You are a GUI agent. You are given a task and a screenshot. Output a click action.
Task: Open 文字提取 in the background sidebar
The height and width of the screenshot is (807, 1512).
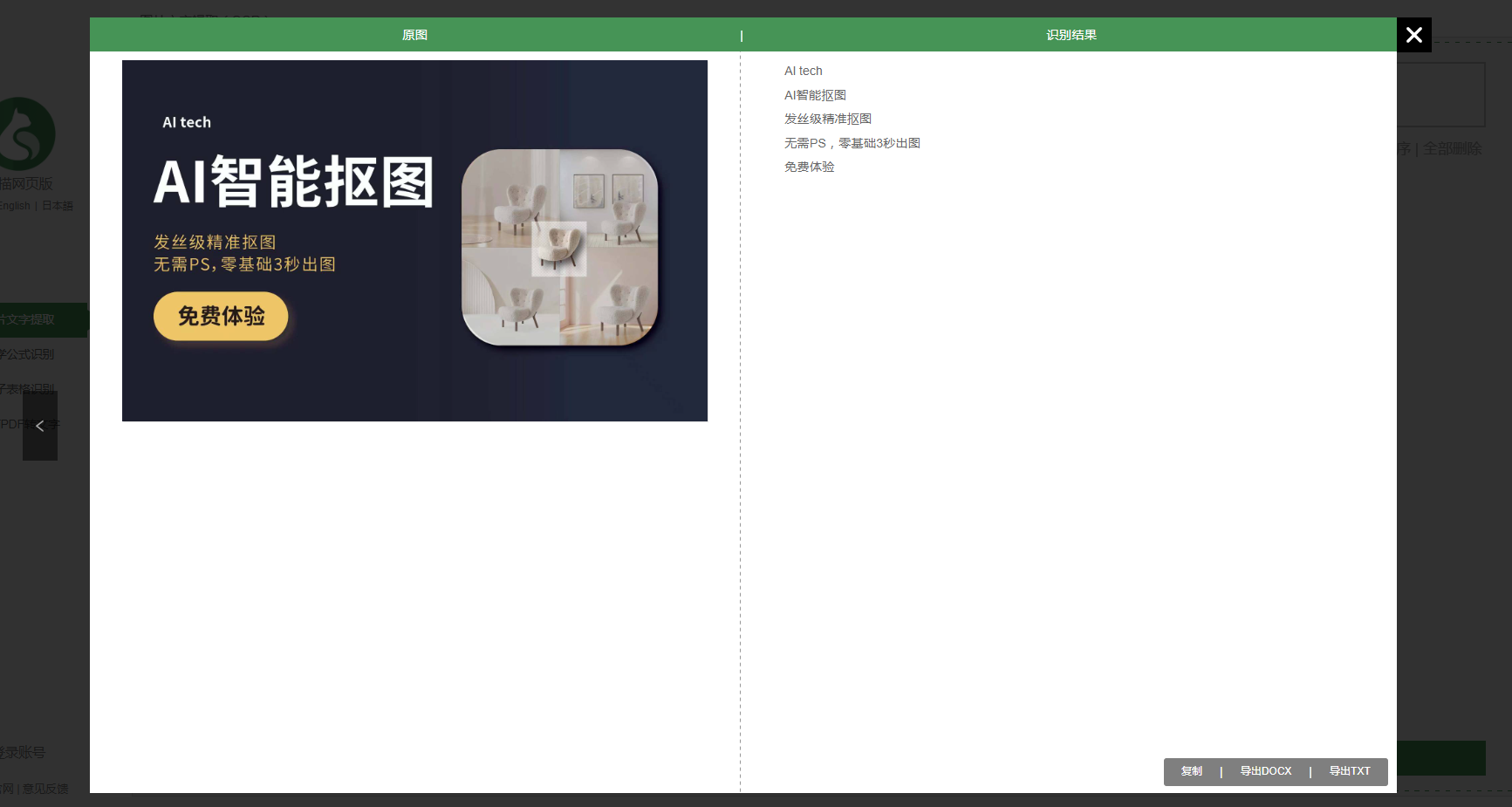coord(44,320)
